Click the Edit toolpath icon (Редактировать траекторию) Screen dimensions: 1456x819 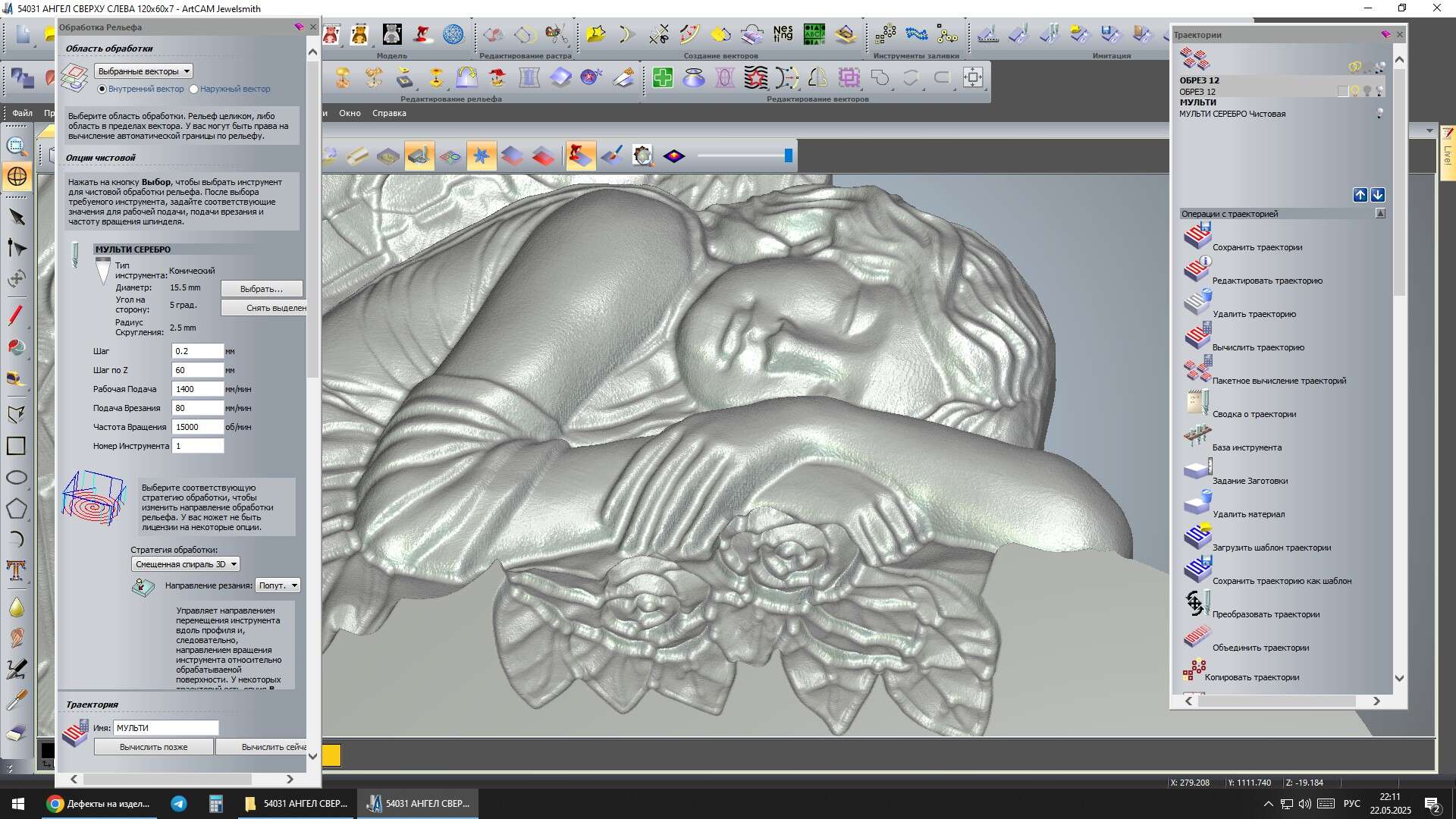click(x=1197, y=269)
